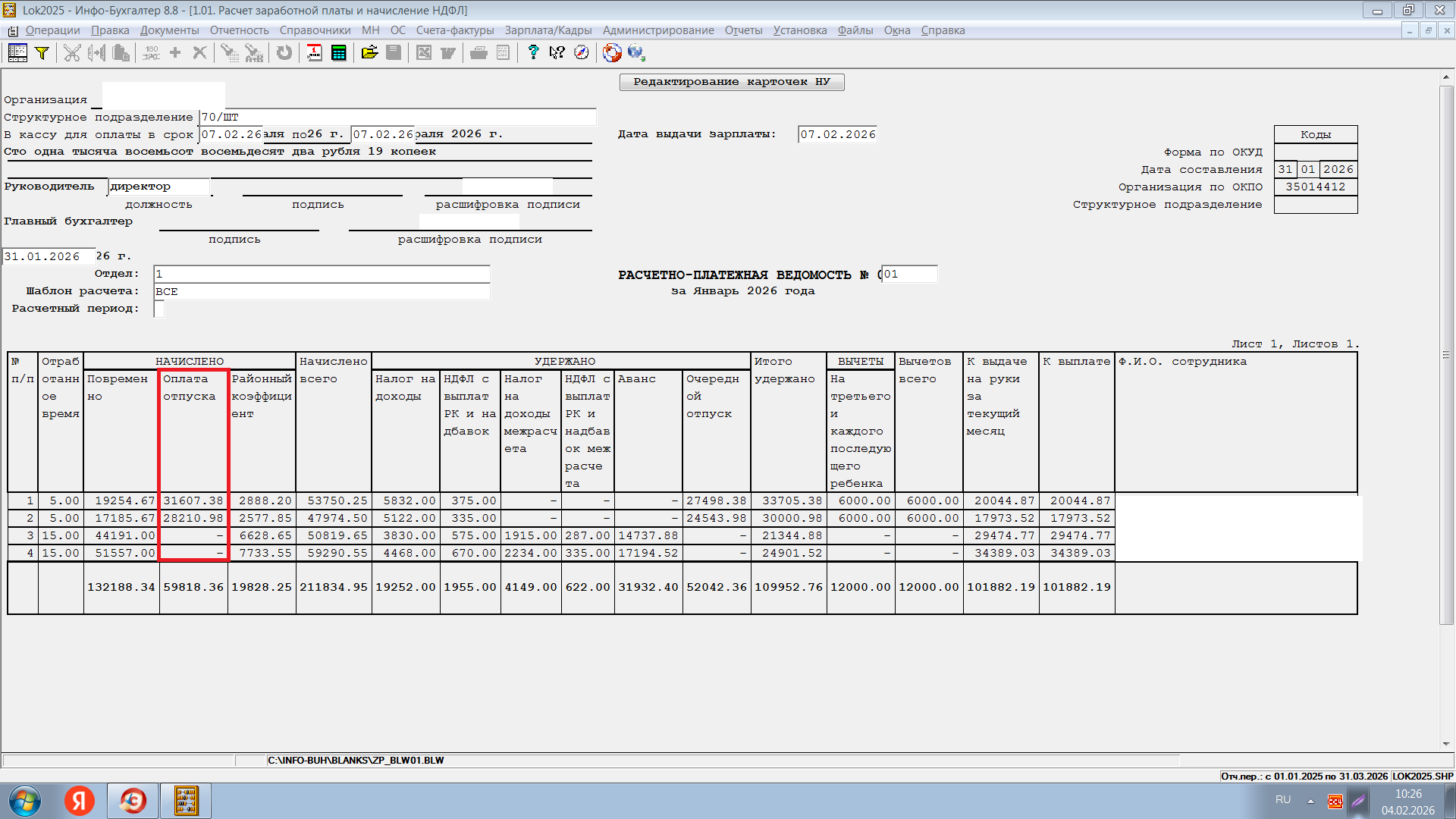Screen dimensions: 1456x819
Task: Click RU language indicator in system tray
Action: point(1282,799)
